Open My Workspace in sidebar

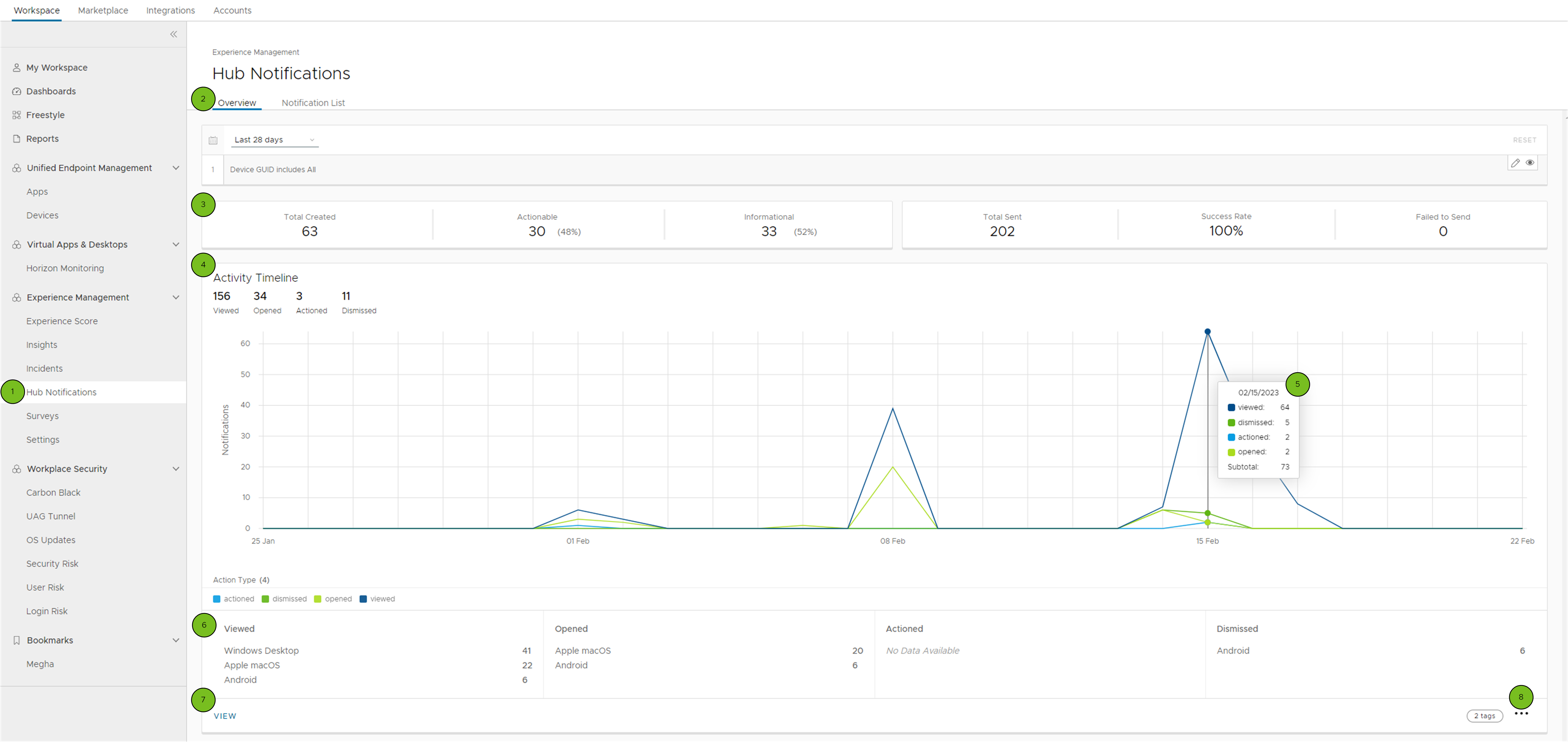coord(57,68)
